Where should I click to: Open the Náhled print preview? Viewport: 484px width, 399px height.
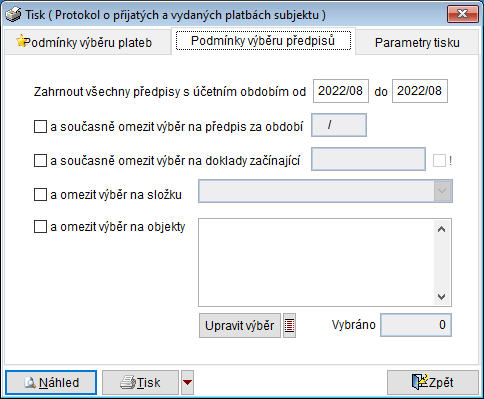click(51, 382)
